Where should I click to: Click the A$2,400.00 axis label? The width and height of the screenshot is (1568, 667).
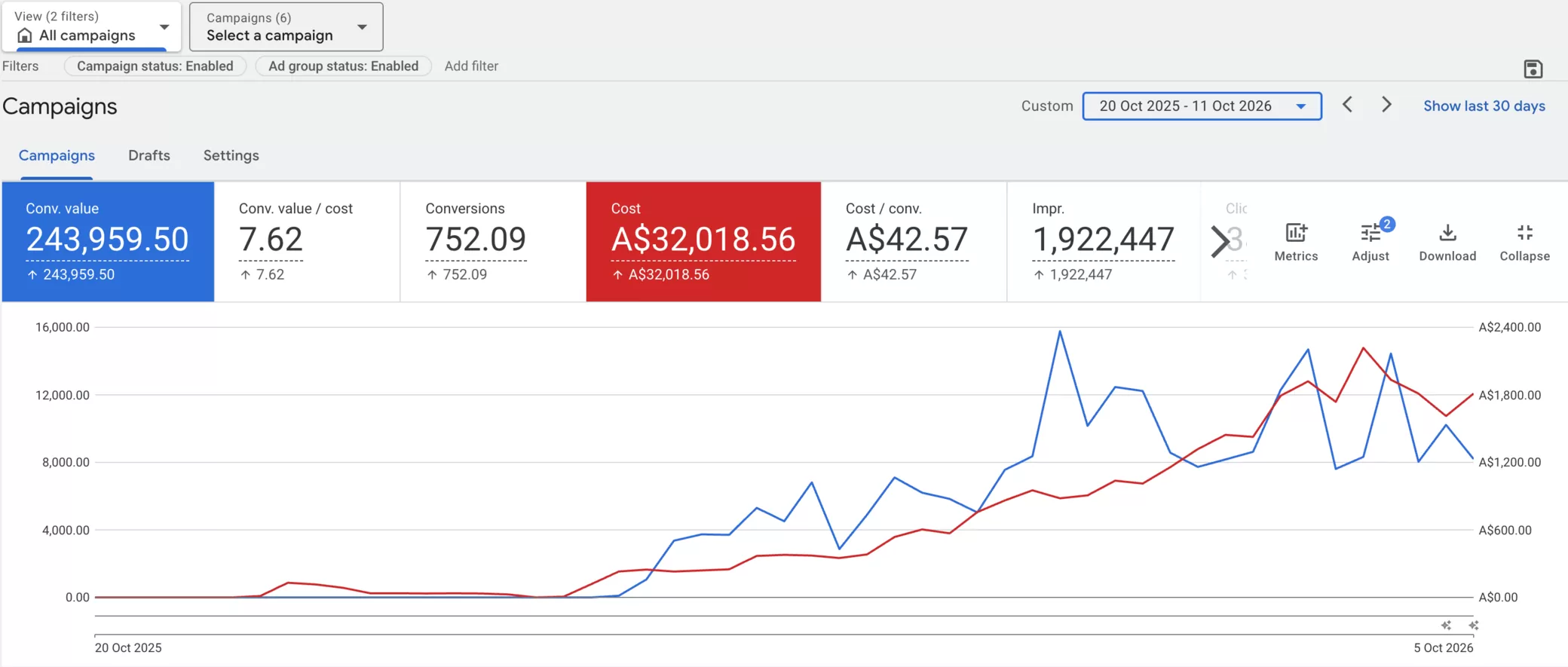coord(1509,327)
